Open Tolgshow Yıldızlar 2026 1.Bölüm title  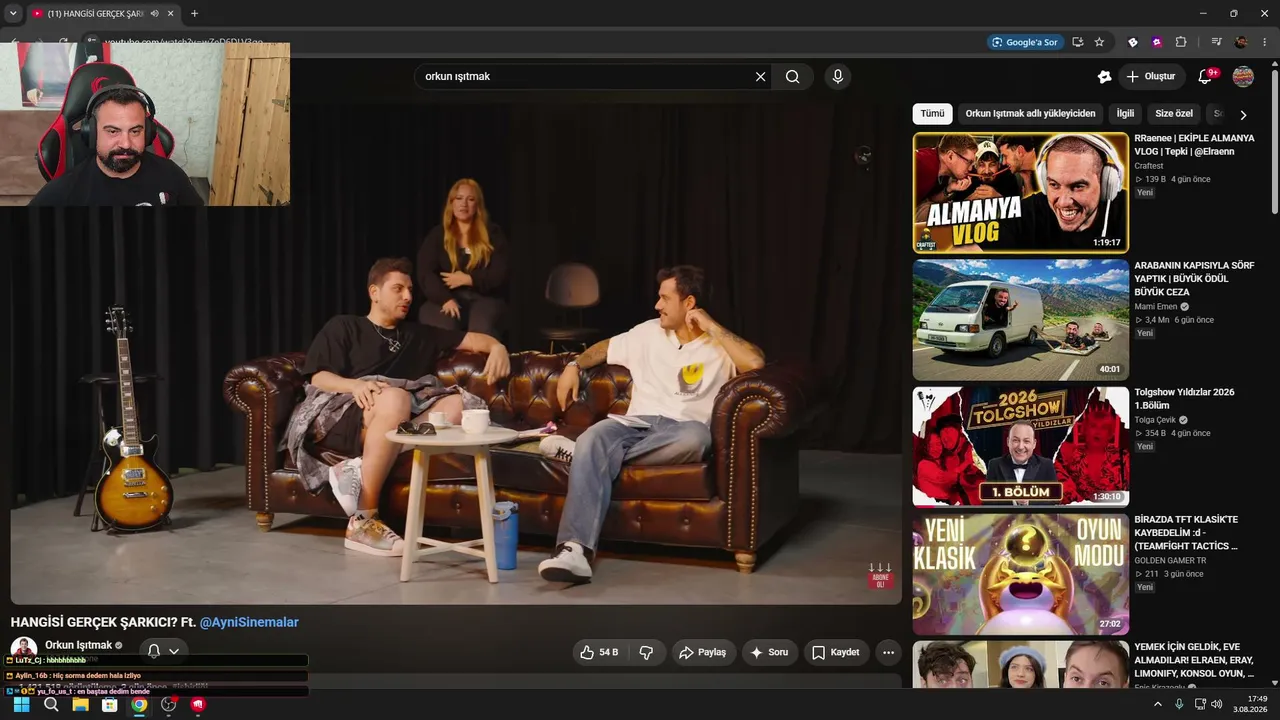(x=1184, y=399)
